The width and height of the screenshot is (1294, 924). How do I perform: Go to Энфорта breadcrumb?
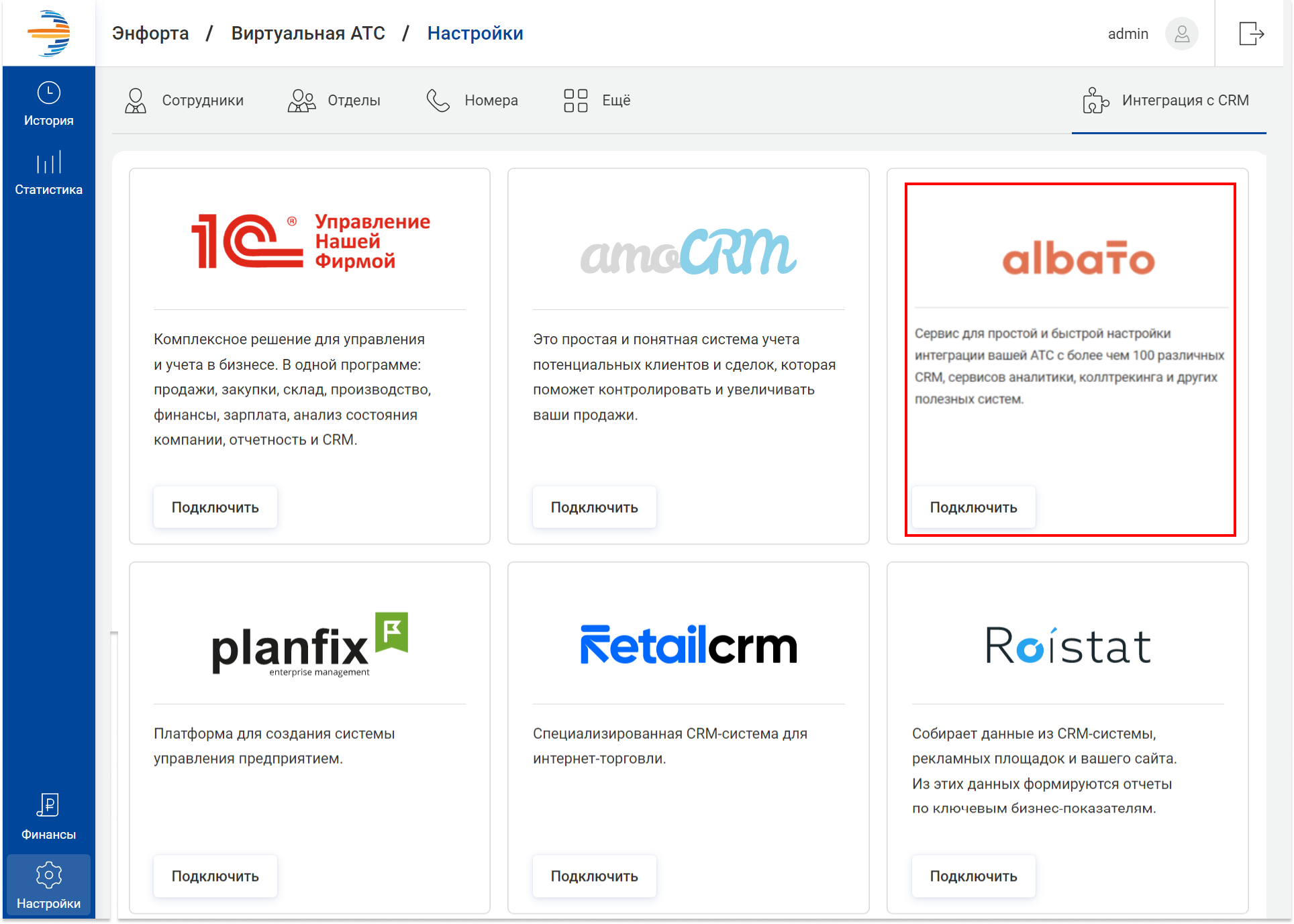150,34
